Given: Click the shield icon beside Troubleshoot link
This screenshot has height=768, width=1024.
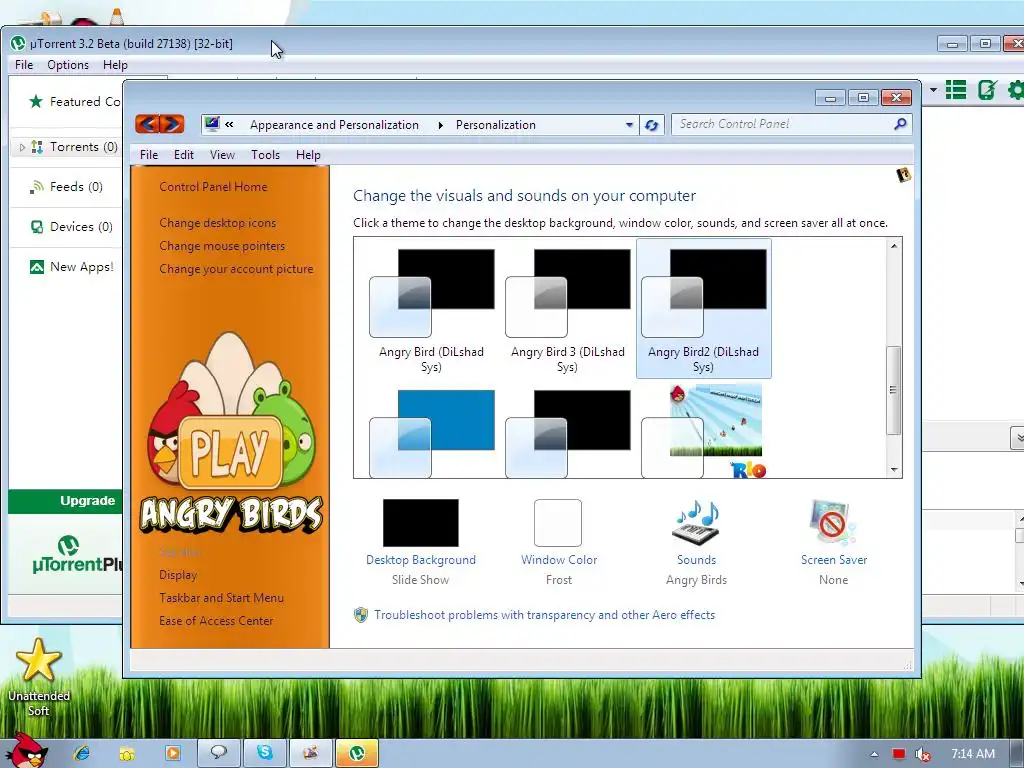Looking at the screenshot, I should click(360, 615).
